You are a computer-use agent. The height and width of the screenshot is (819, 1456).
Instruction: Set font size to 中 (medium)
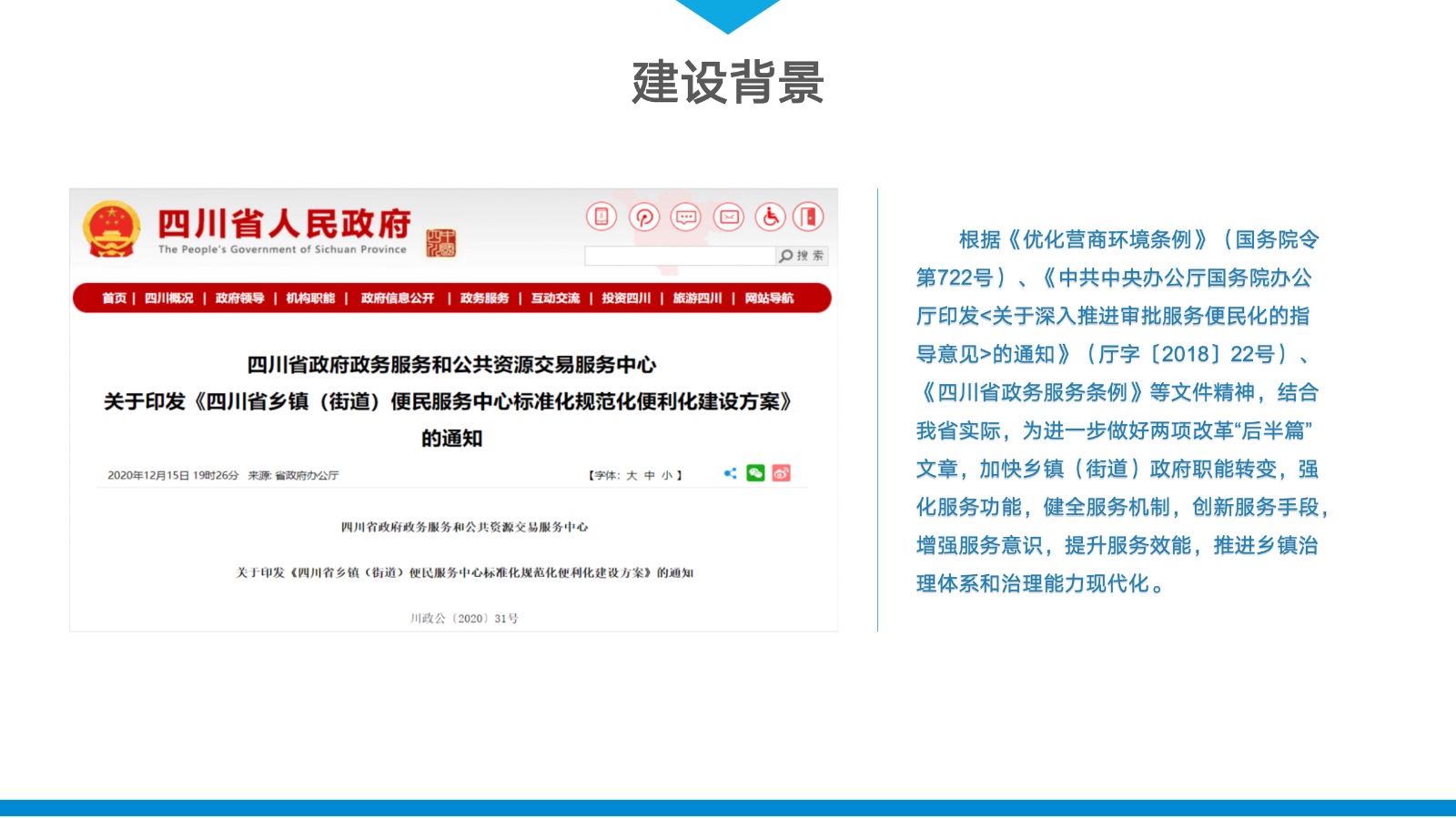[649, 475]
